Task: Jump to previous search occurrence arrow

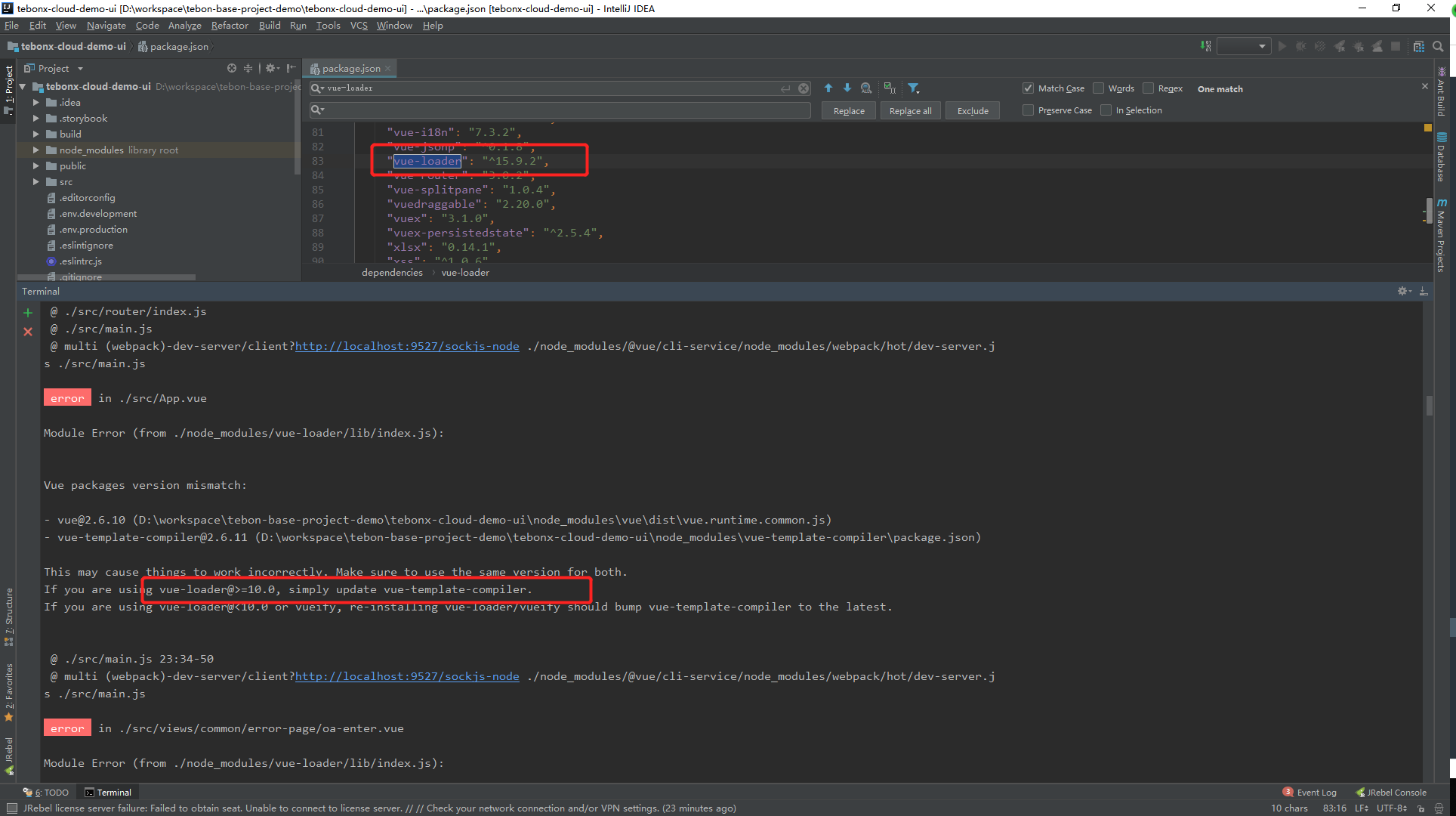Action: [828, 88]
